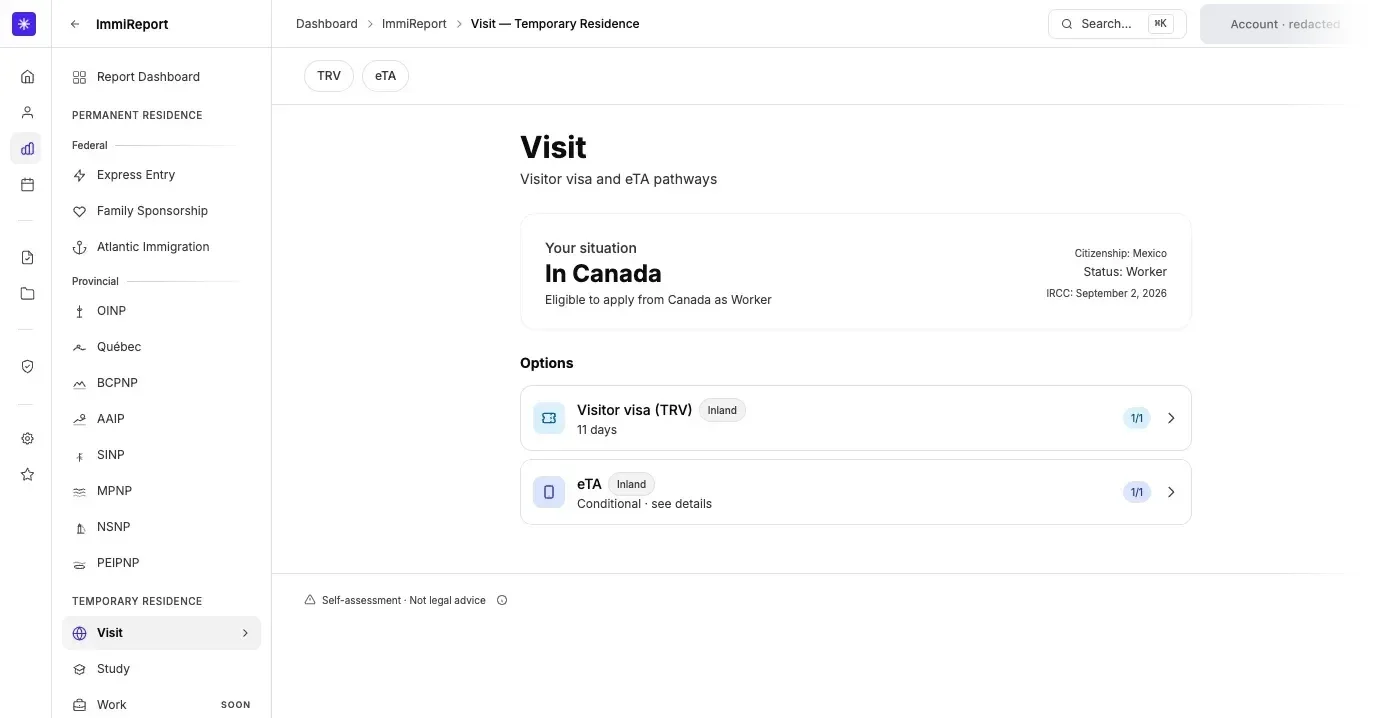Select OINP provincial program
The height and width of the screenshot is (718, 1383).
tap(161, 311)
